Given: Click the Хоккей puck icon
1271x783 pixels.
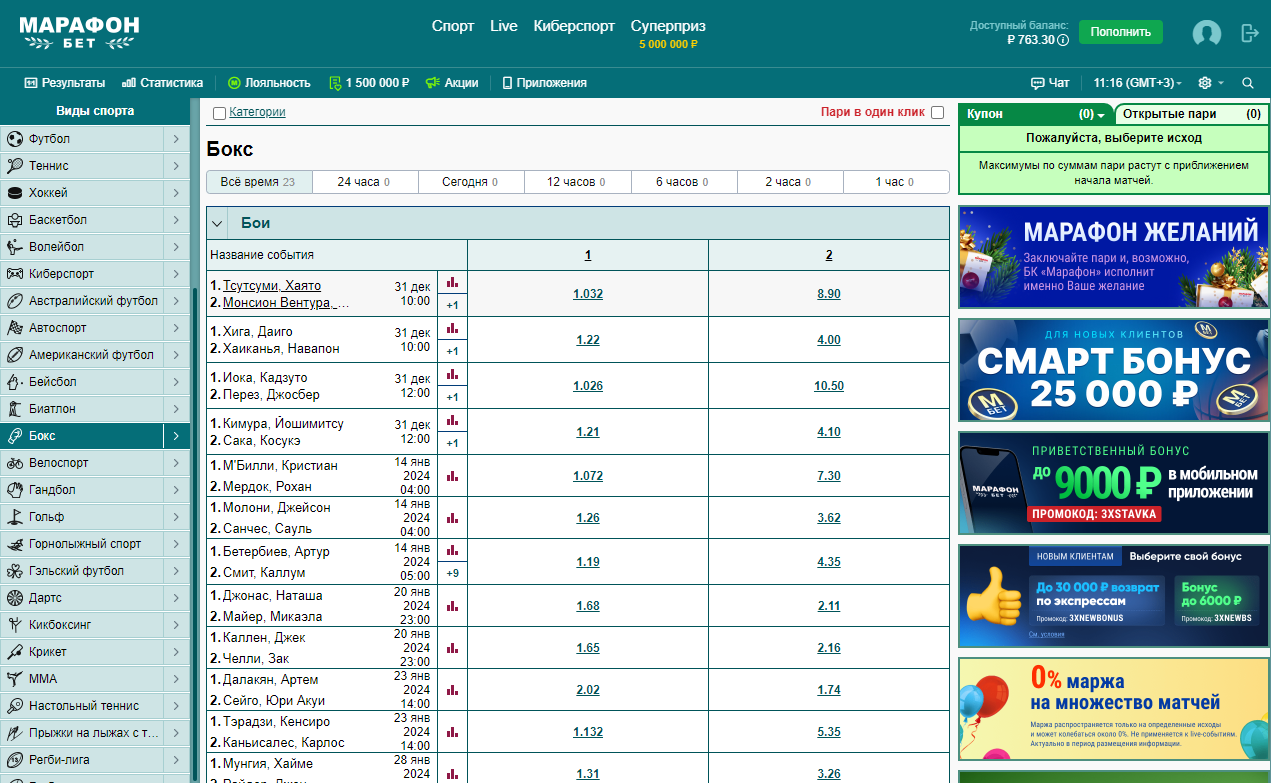Looking at the screenshot, I should pyautogui.click(x=15, y=193).
